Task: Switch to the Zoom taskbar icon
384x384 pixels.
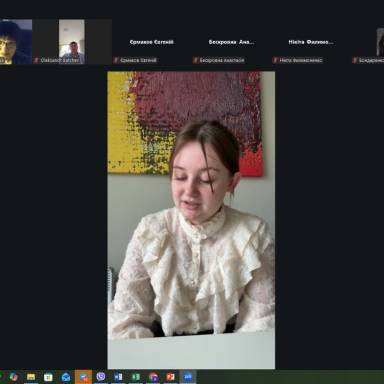Action: tap(188, 377)
